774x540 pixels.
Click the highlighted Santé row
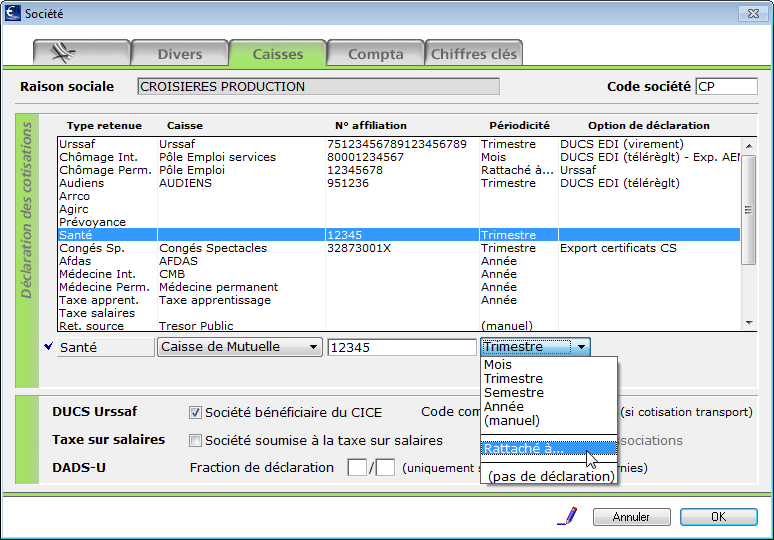(x=399, y=235)
